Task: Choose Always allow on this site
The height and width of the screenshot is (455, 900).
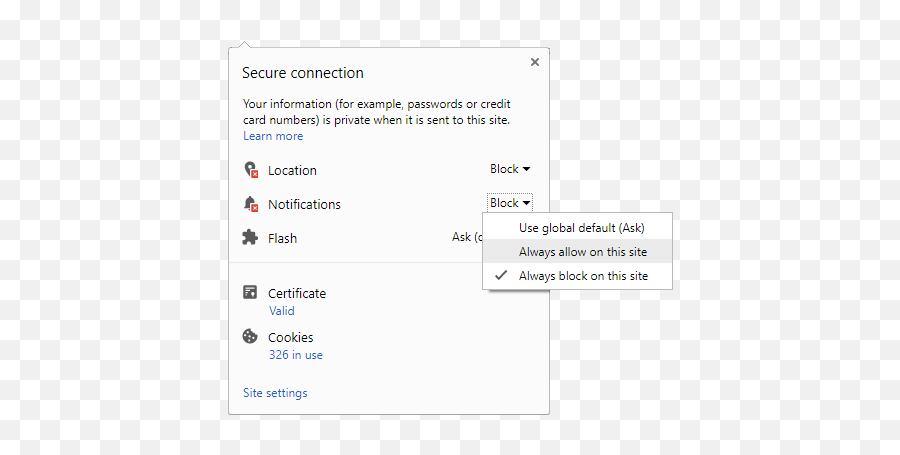Action: coord(582,252)
